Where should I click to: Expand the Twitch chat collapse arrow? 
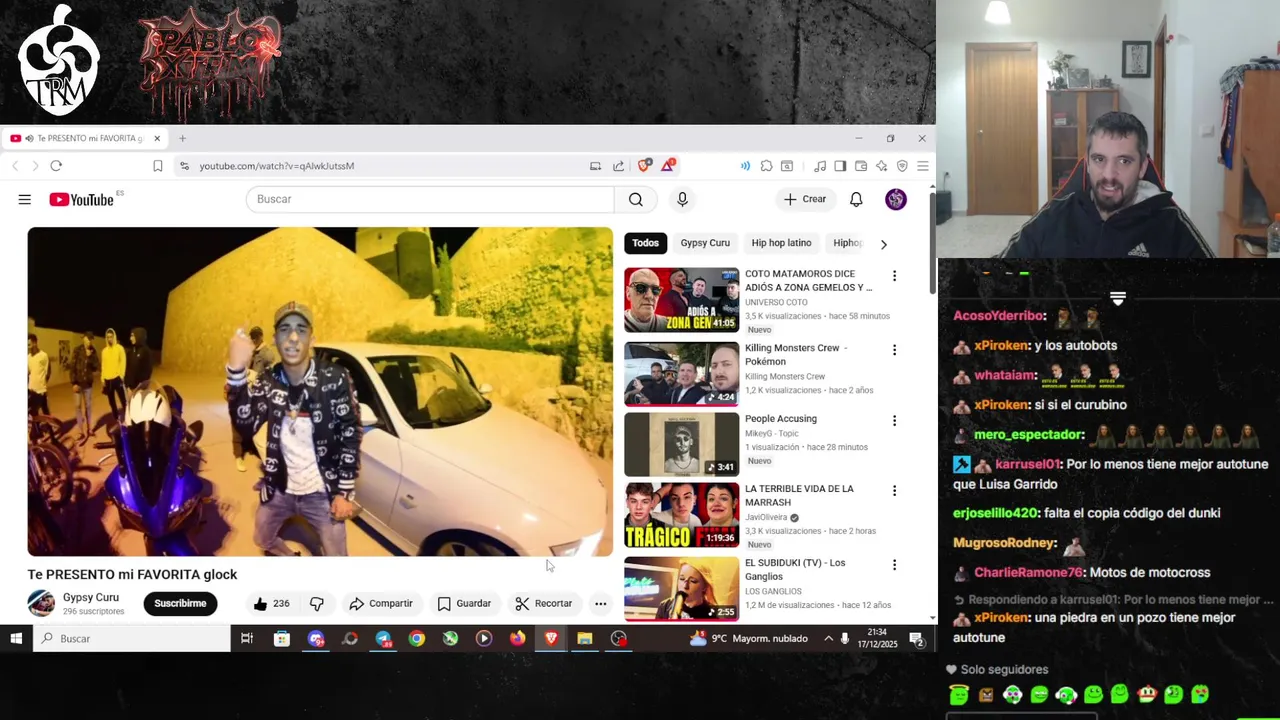tap(1118, 298)
